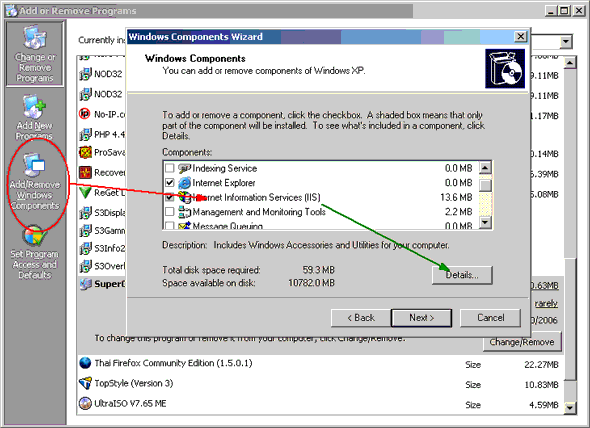Click the 4.59MB size value
This screenshot has height=428, width=590.
(544, 405)
